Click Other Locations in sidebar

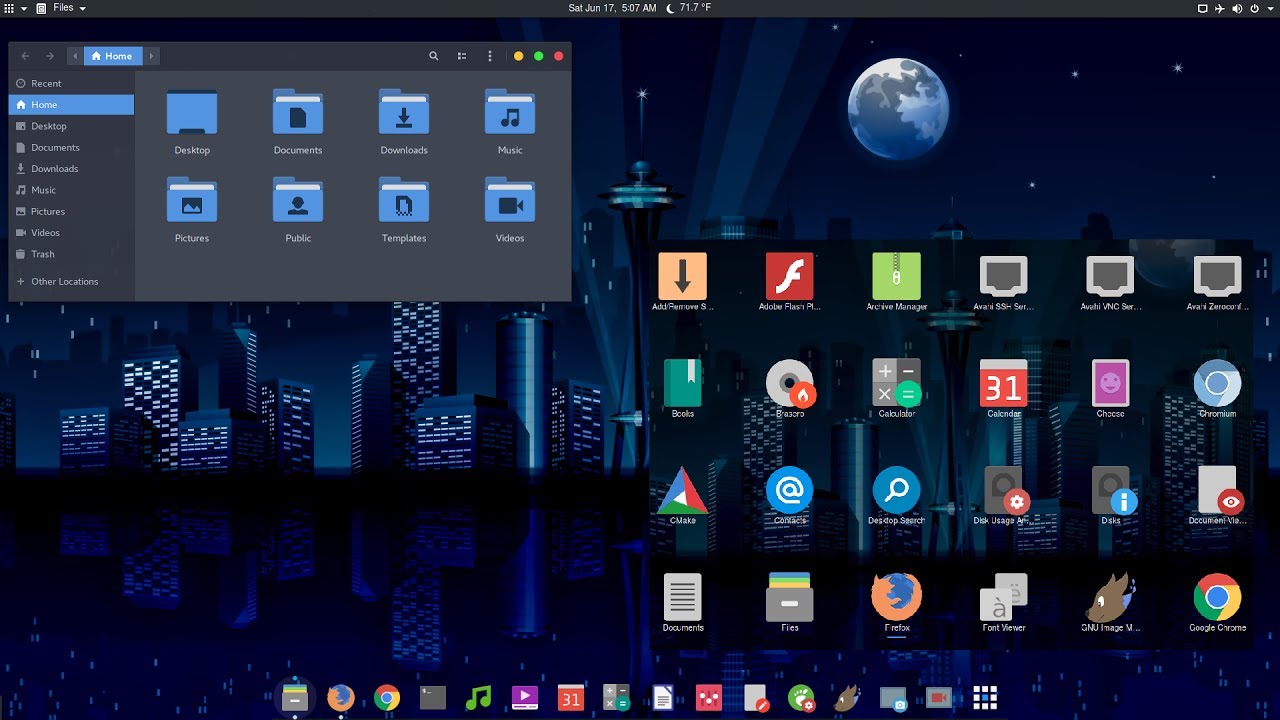(64, 282)
